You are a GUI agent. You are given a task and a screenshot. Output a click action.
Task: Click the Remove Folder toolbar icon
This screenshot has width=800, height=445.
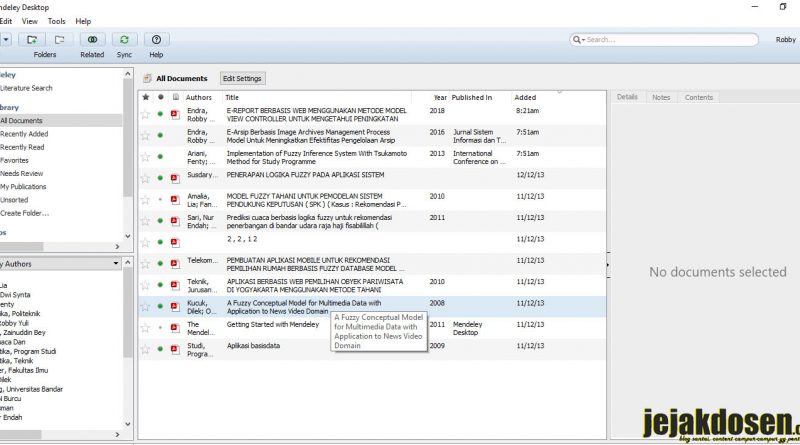click(x=59, y=40)
